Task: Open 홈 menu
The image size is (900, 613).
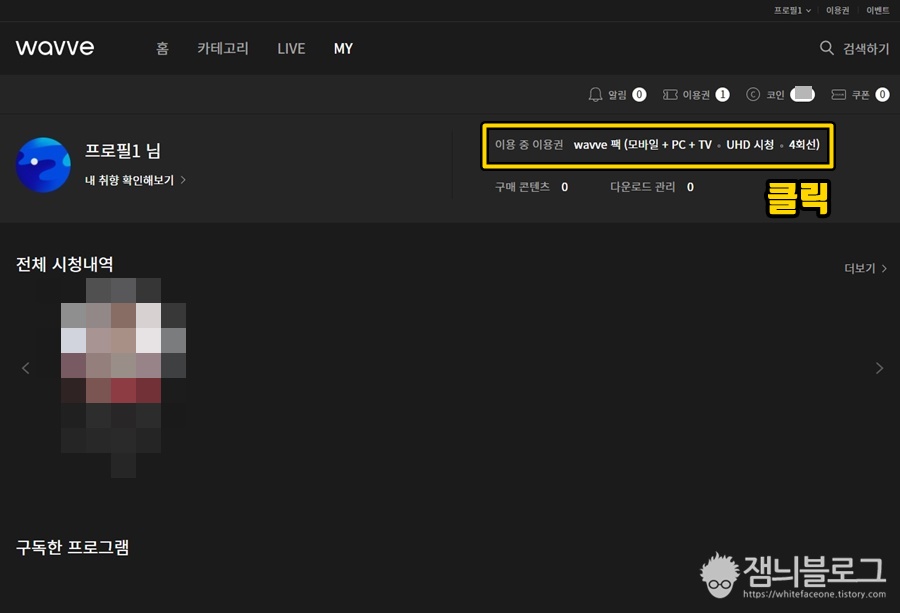Action: (162, 48)
